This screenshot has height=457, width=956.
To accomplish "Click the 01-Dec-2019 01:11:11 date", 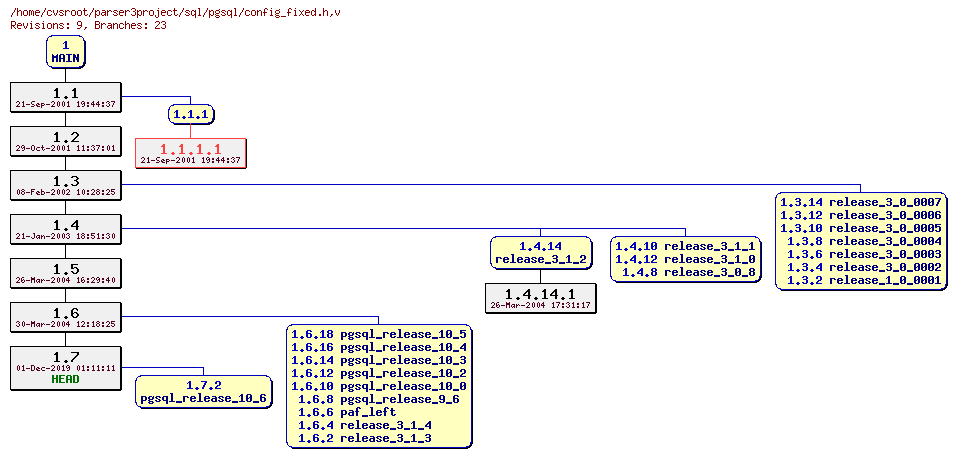I will pyautogui.click(x=66, y=369).
